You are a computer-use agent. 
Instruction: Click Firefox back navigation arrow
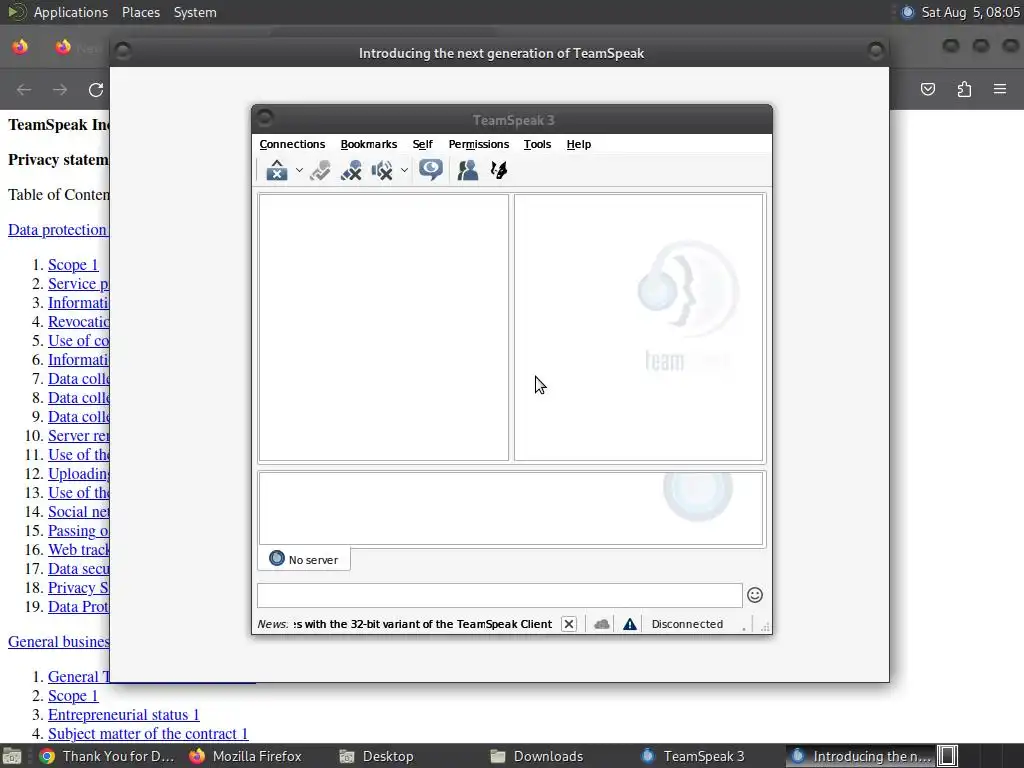[24, 89]
